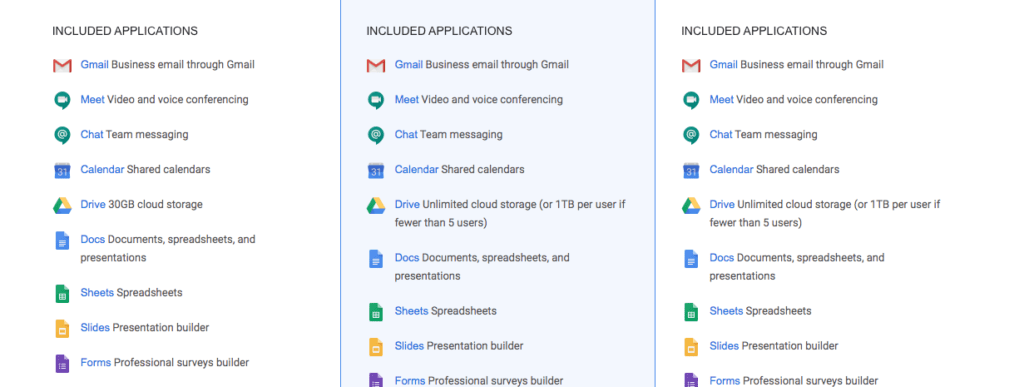The image size is (1024, 387).
Task: Click the Gmail icon in the middle highlighted column
Action: tap(376, 65)
